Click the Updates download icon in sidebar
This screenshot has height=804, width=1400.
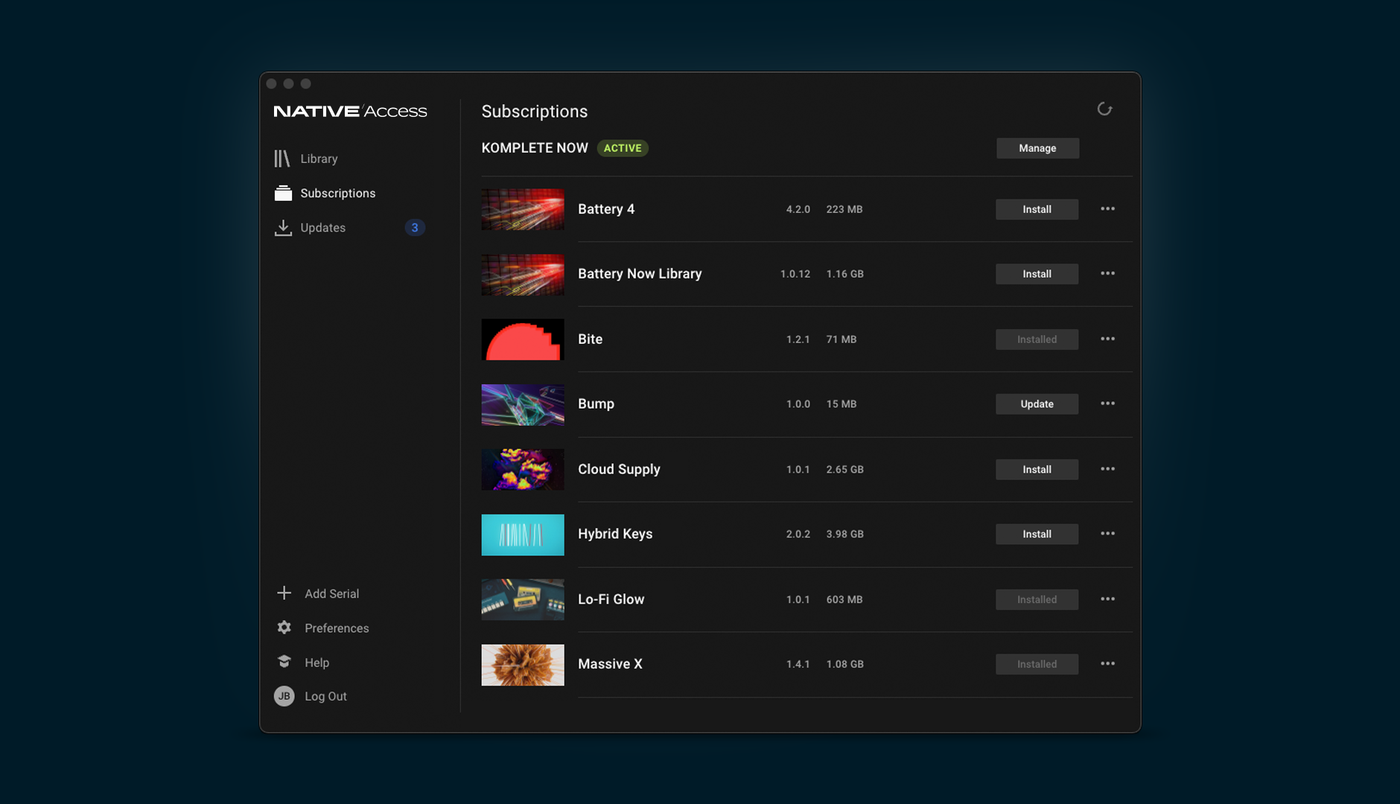pyautogui.click(x=283, y=228)
